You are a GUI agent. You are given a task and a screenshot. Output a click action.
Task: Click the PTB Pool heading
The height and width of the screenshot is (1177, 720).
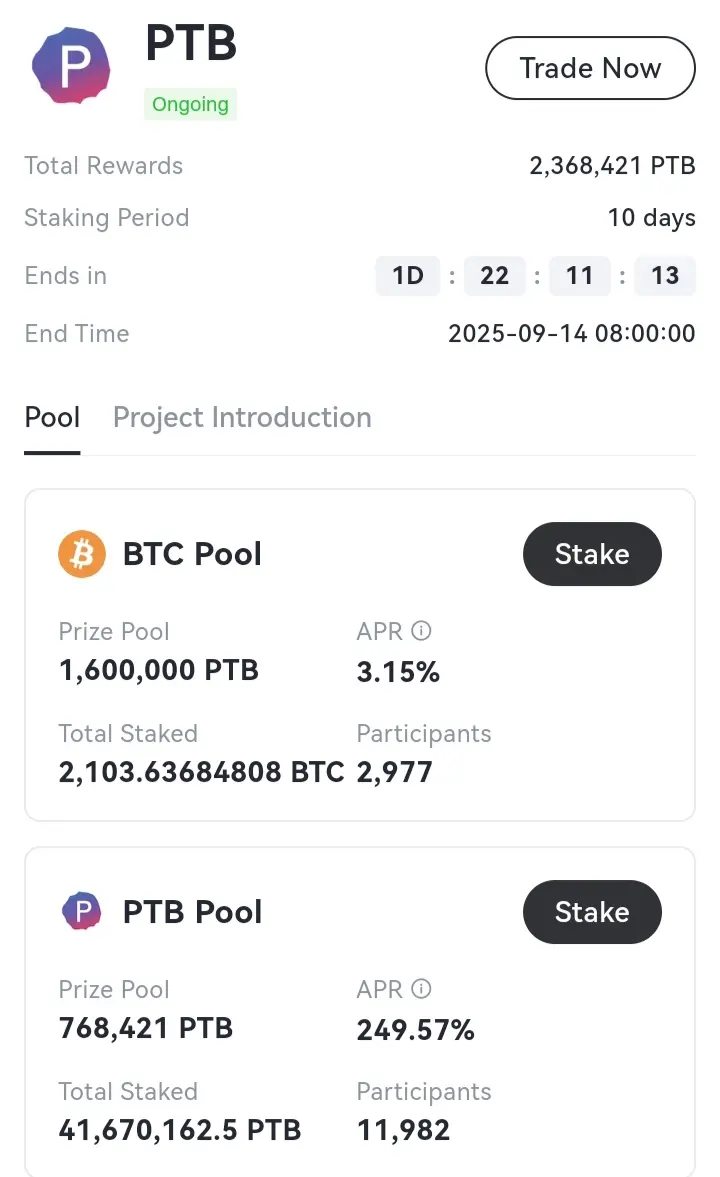click(192, 912)
